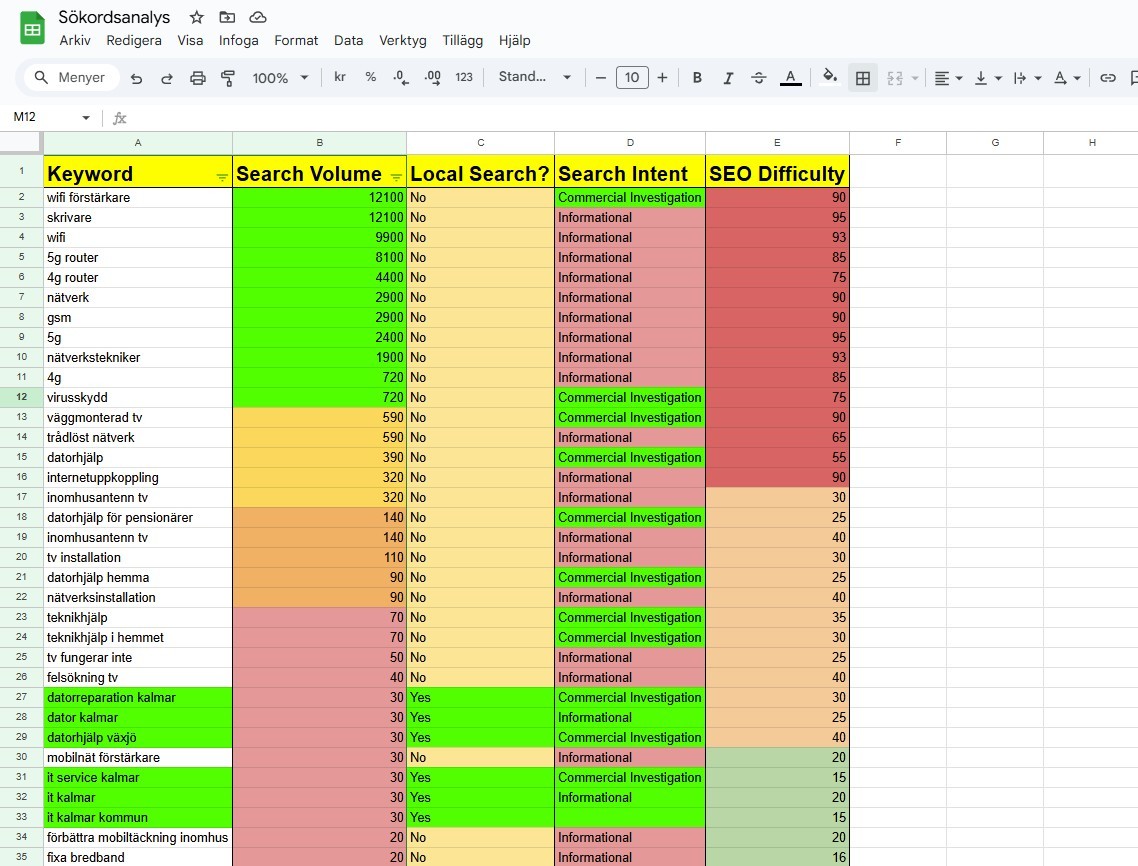
Task: Open the Search Volume filter icon
Action: coord(396,176)
